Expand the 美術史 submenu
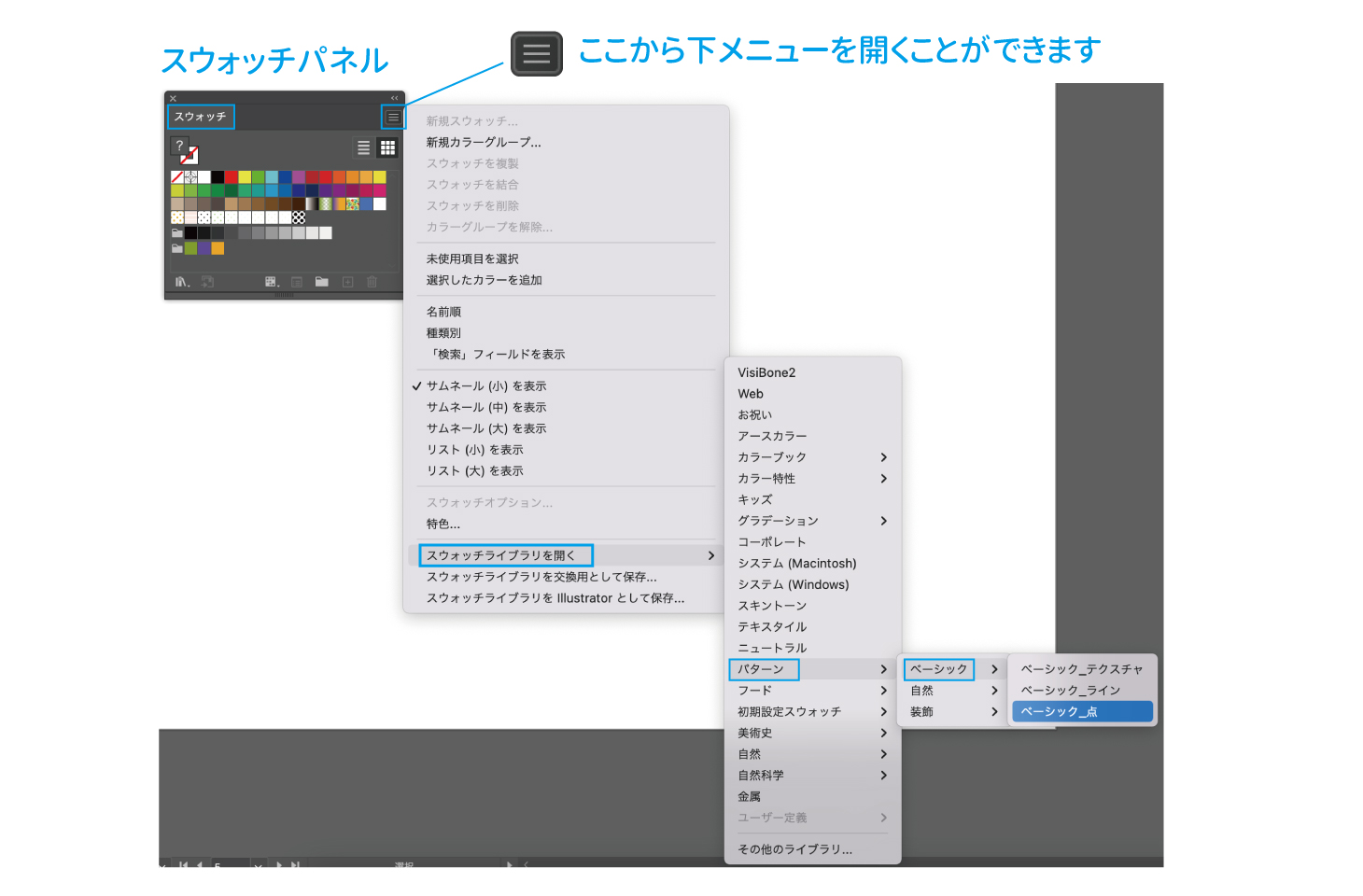Image resolution: width=1363 pixels, height=896 pixels. tap(812, 733)
